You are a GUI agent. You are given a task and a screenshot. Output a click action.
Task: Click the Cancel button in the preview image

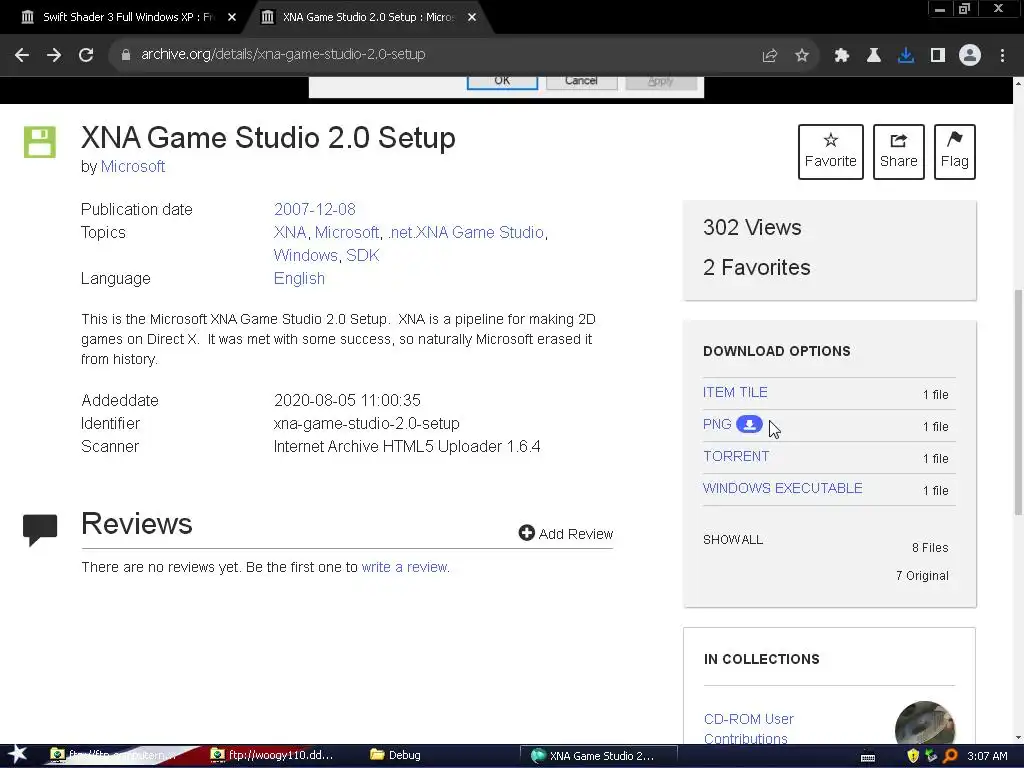[x=581, y=82]
